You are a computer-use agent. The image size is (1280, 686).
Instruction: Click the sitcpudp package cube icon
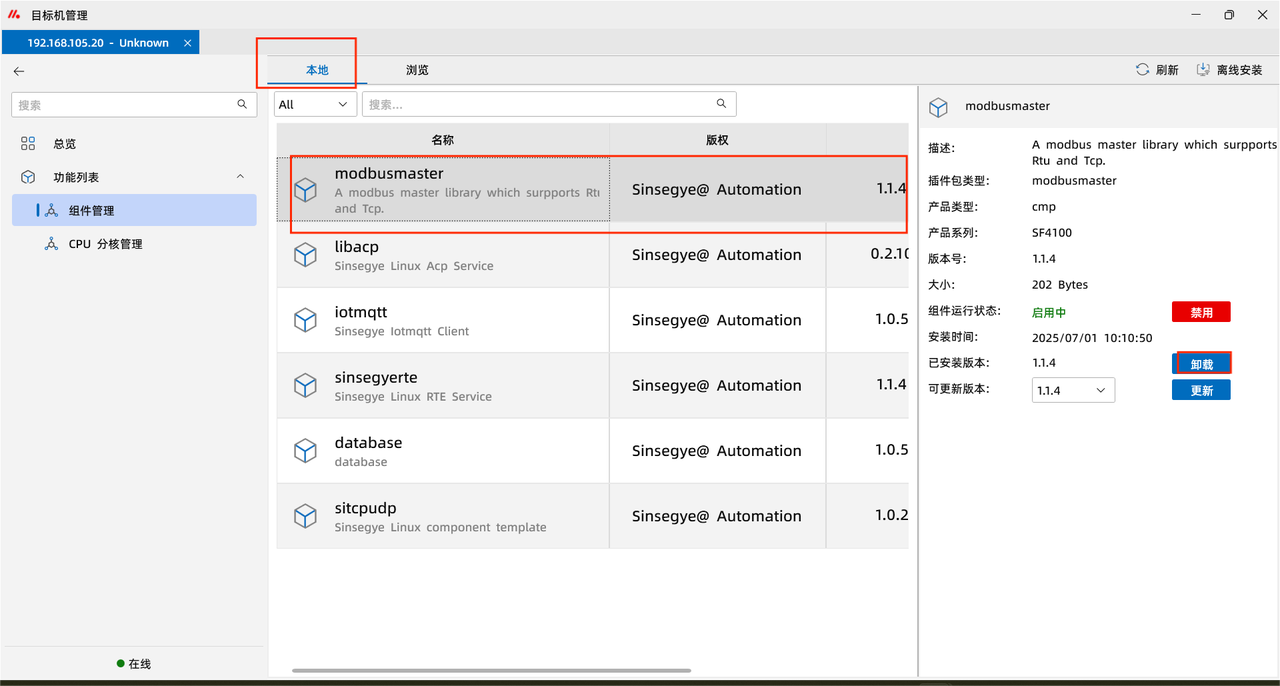[x=305, y=516]
